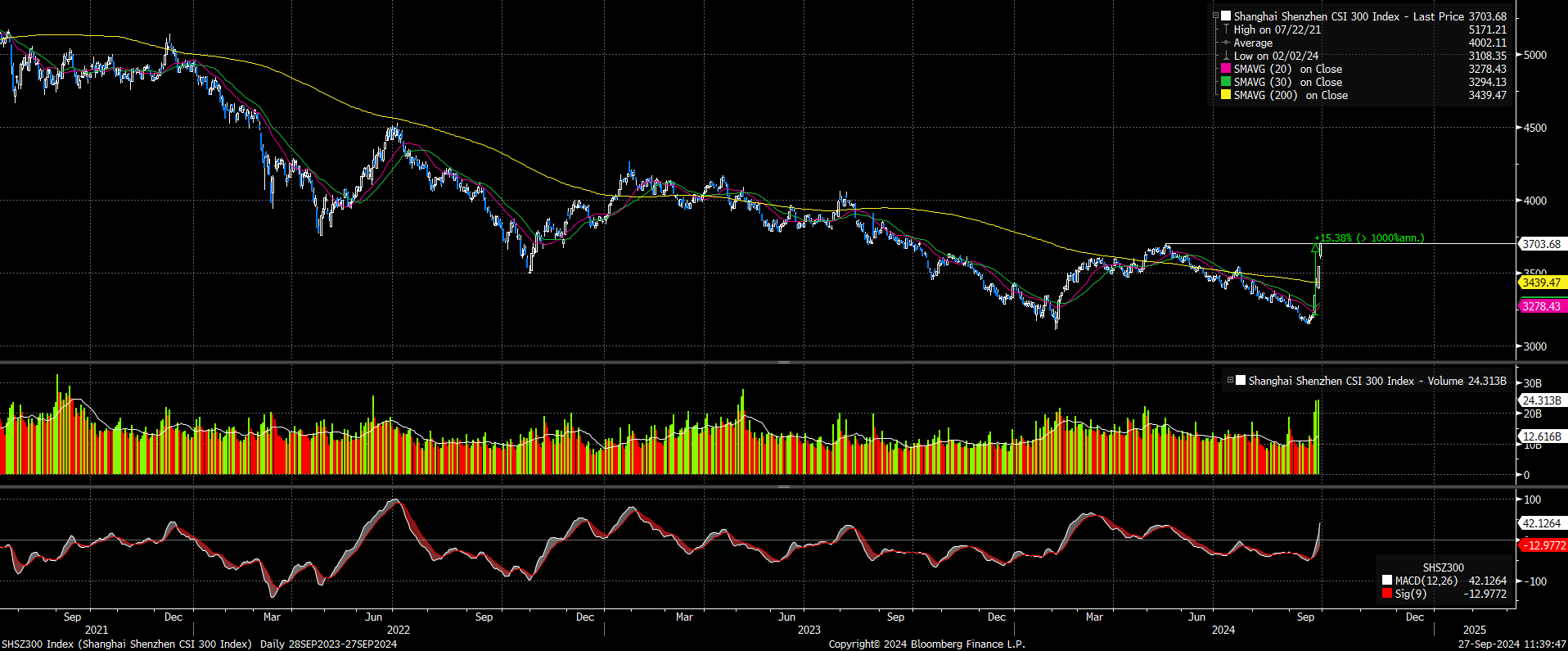Click the 3703.68 last price axis tag
This screenshot has height=651, width=1568.
(x=1541, y=244)
